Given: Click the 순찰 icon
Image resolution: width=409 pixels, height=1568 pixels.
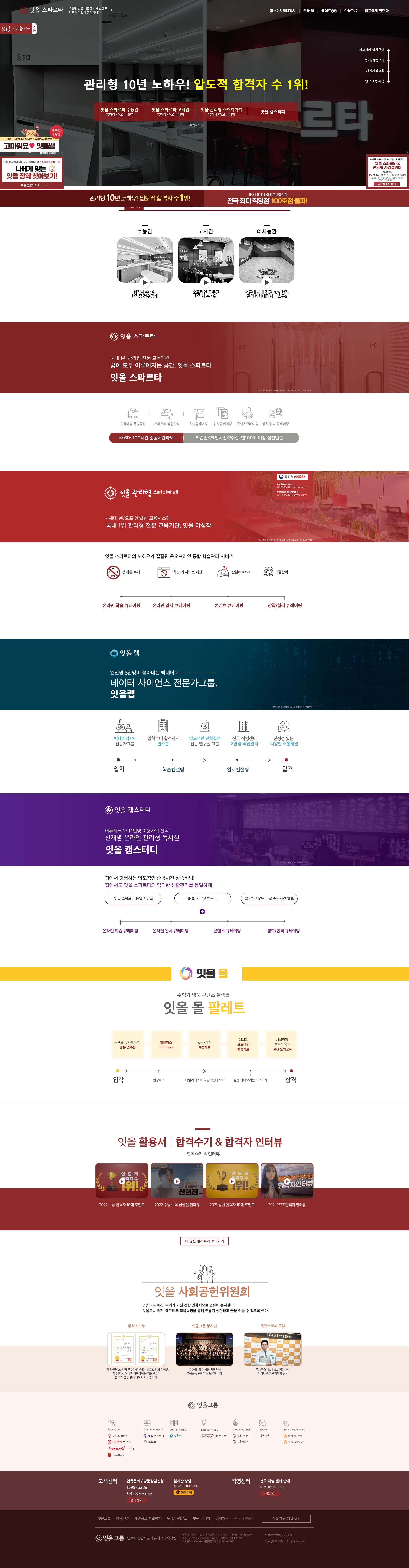Looking at the screenshot, I should [223, 572].
